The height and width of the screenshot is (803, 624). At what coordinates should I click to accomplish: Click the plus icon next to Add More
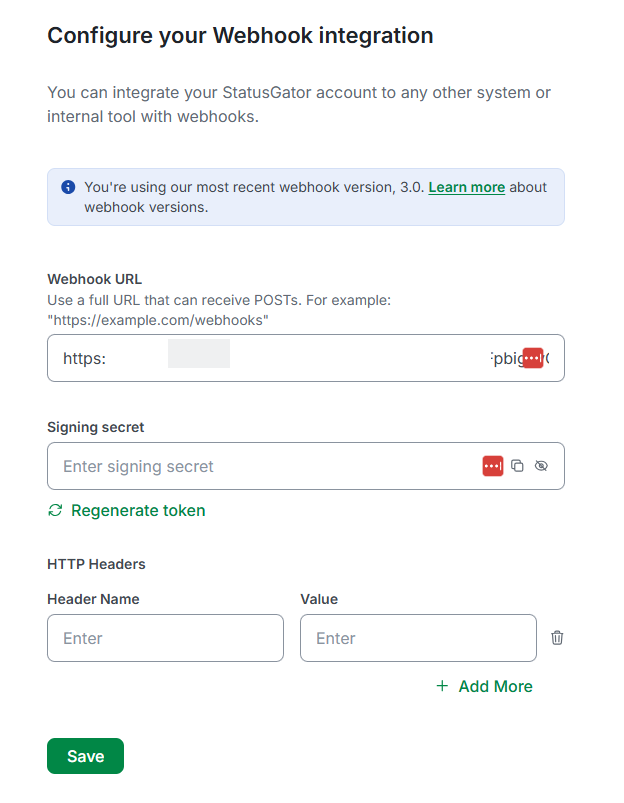point(441,686)
